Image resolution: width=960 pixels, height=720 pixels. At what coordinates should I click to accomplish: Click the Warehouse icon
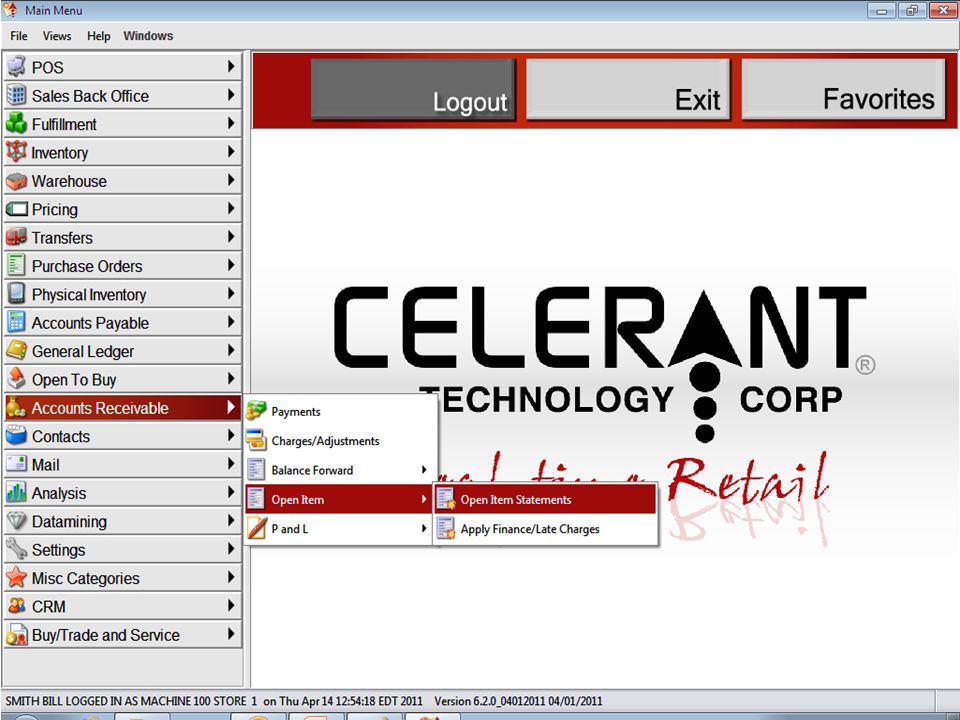tap(17, 181)
